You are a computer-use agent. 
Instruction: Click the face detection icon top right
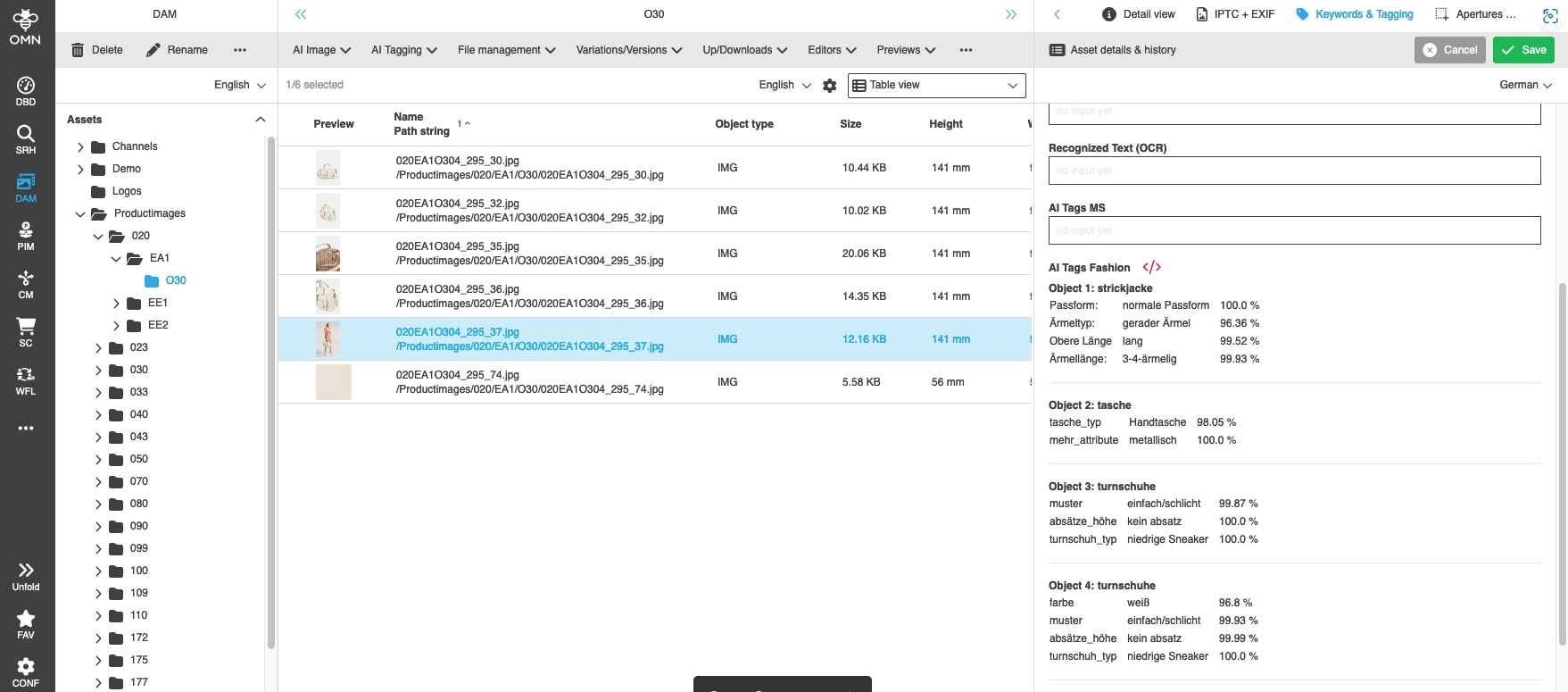pos(1549,14)
